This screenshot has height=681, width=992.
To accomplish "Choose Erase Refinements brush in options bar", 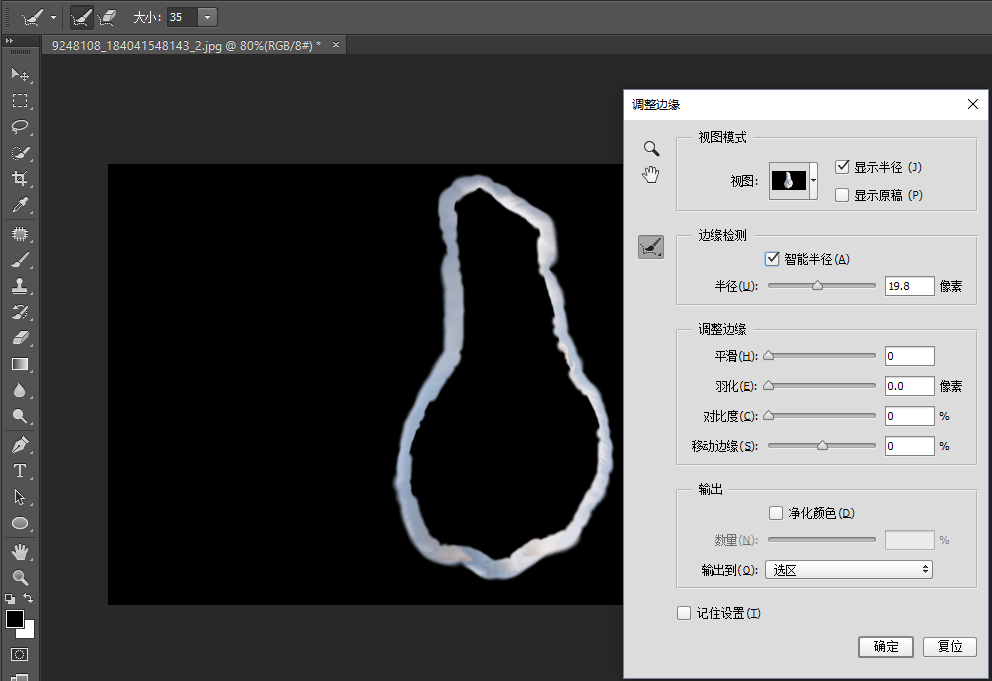I will [x=108, y=17].
